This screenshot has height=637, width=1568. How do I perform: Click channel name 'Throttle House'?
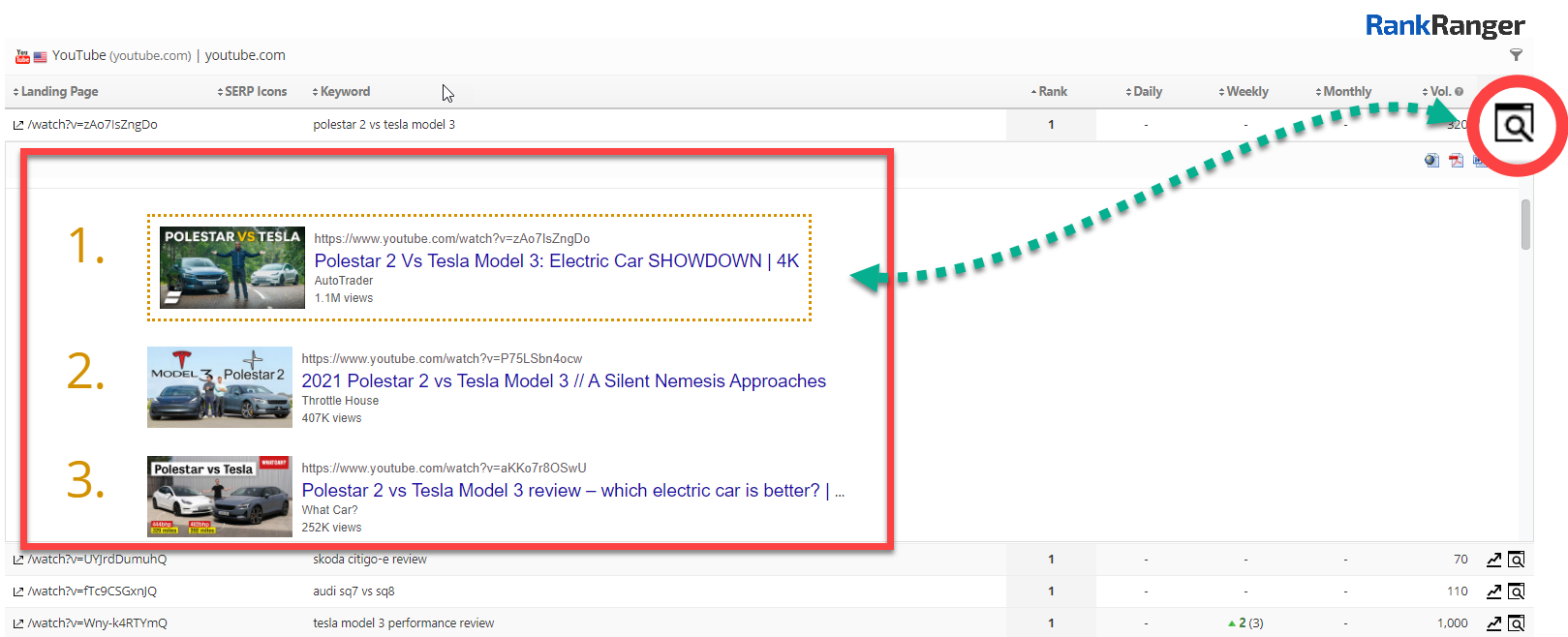[x=340, y=401]
